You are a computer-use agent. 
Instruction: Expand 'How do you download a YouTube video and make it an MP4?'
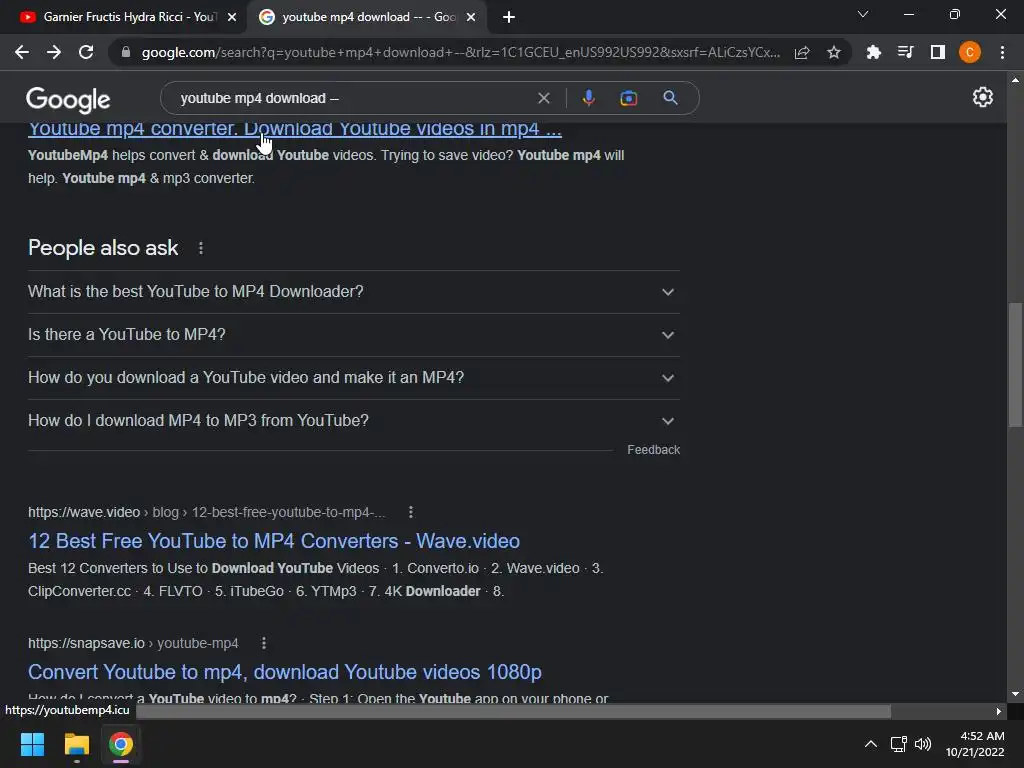coord(353,378)
